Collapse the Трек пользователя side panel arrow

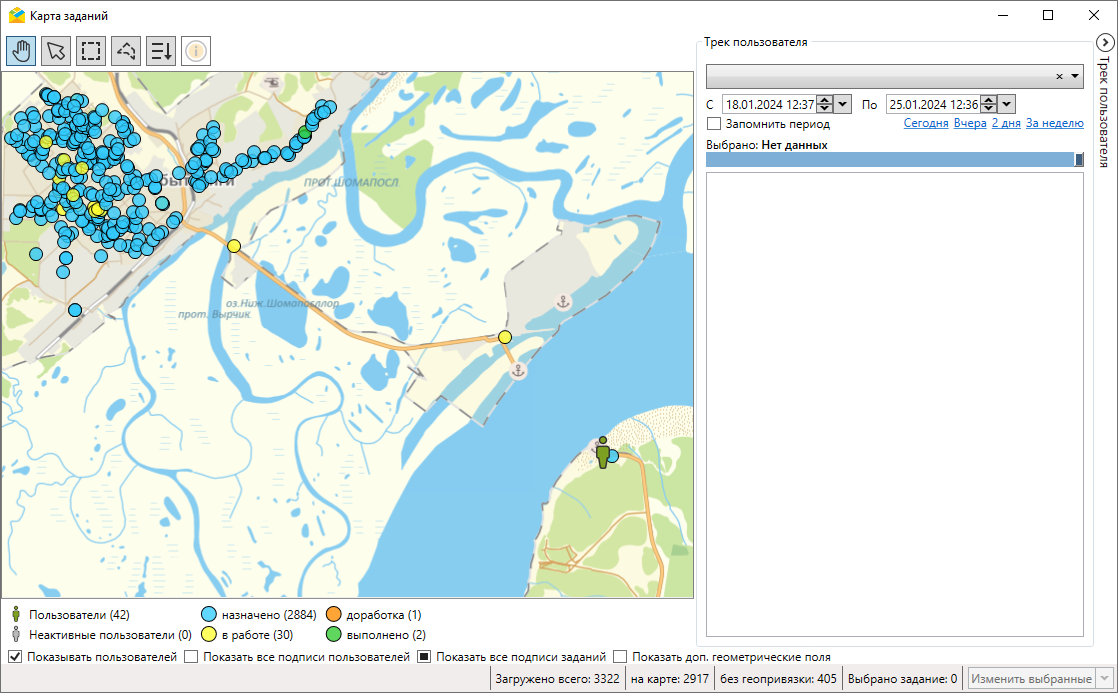point(1104,43)
